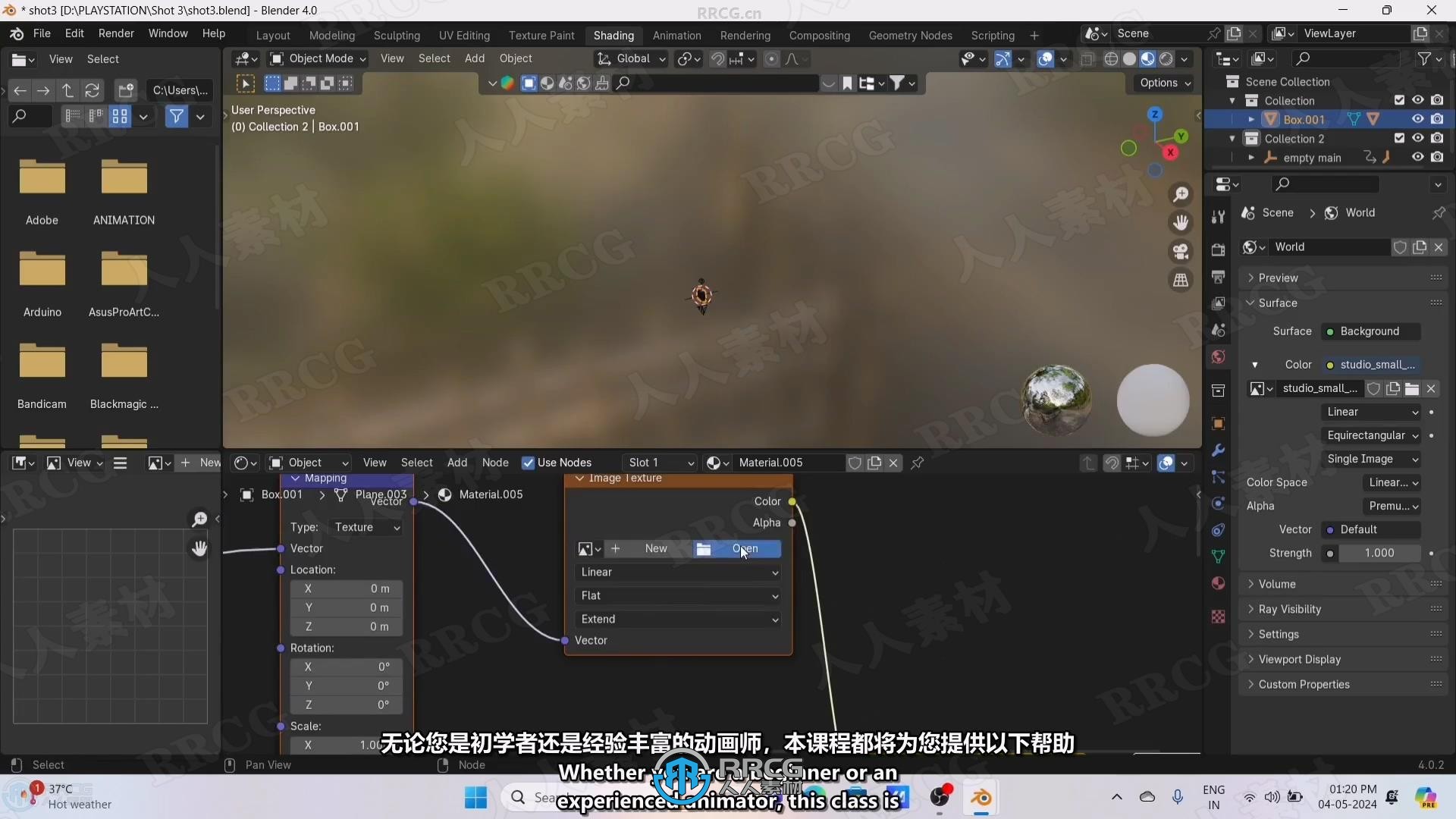Open the Output properties tab
The height and width of the screenshot is (819, 1456).
click(x=1219, y=277)
